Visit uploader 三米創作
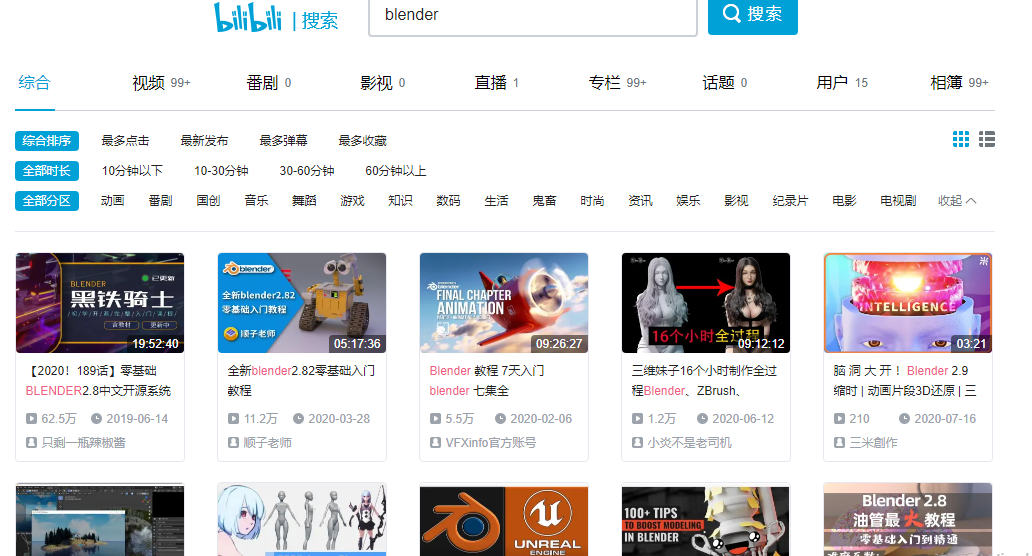 (873, 443)
